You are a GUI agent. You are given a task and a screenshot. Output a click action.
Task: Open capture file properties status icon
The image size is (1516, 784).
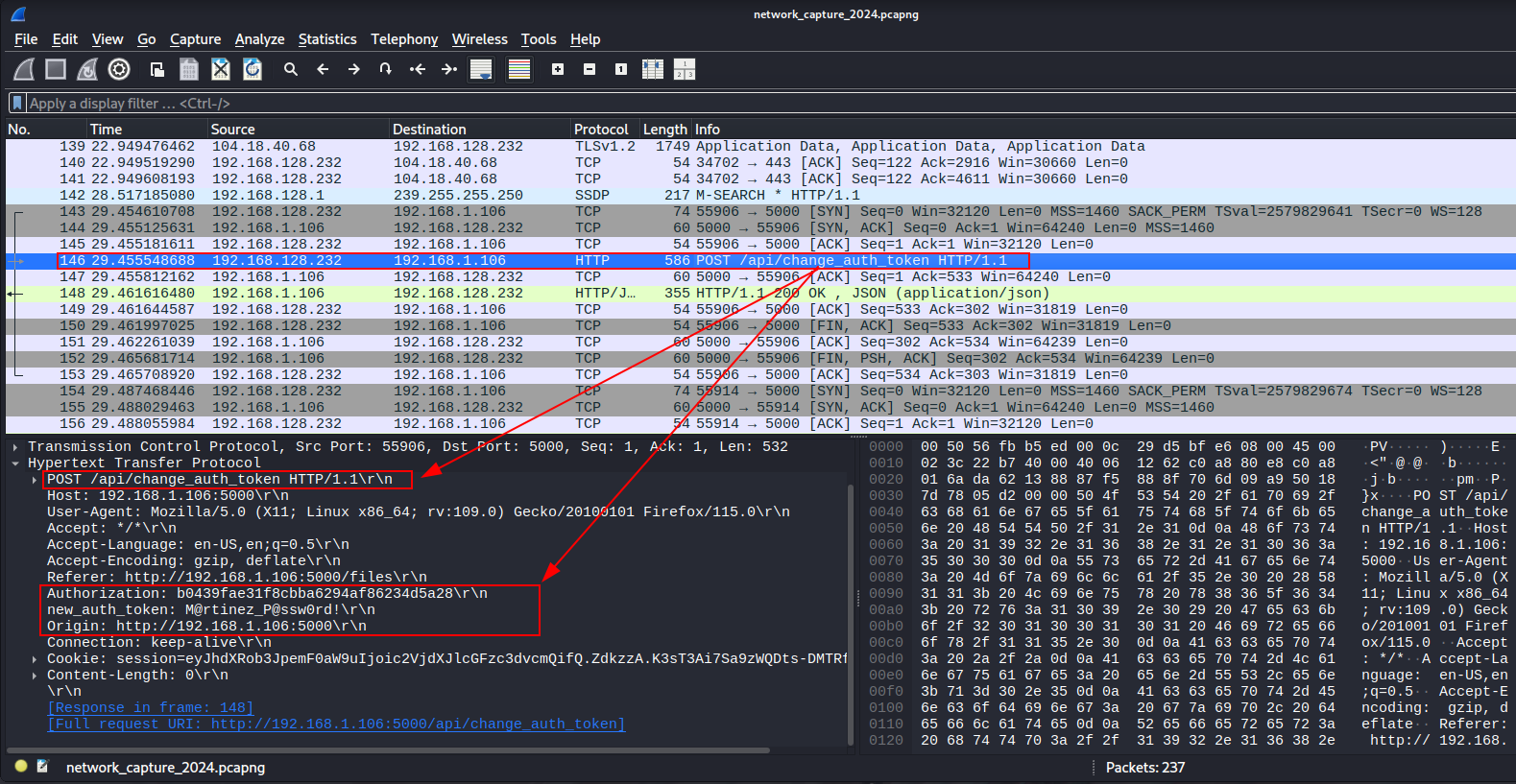tap(43, 767)
